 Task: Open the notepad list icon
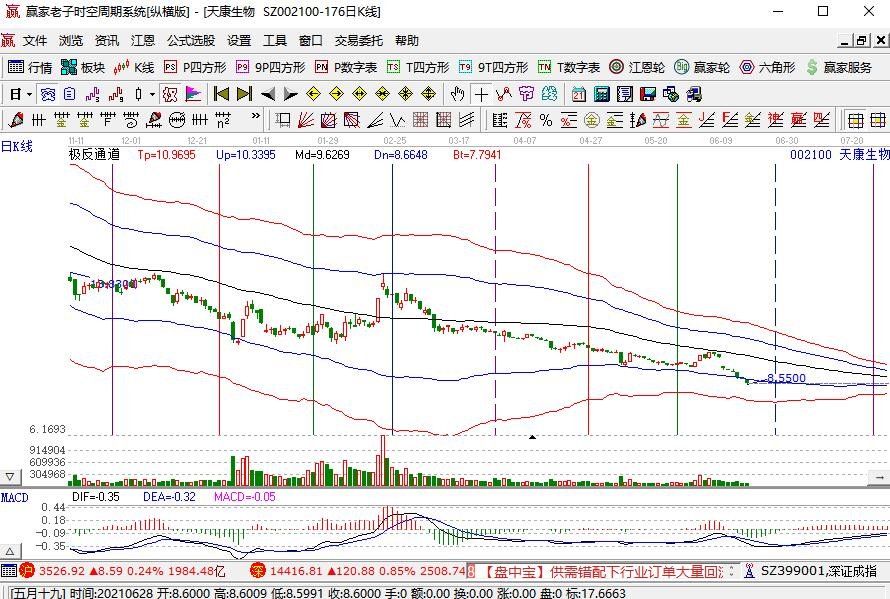tap(624, 94)
